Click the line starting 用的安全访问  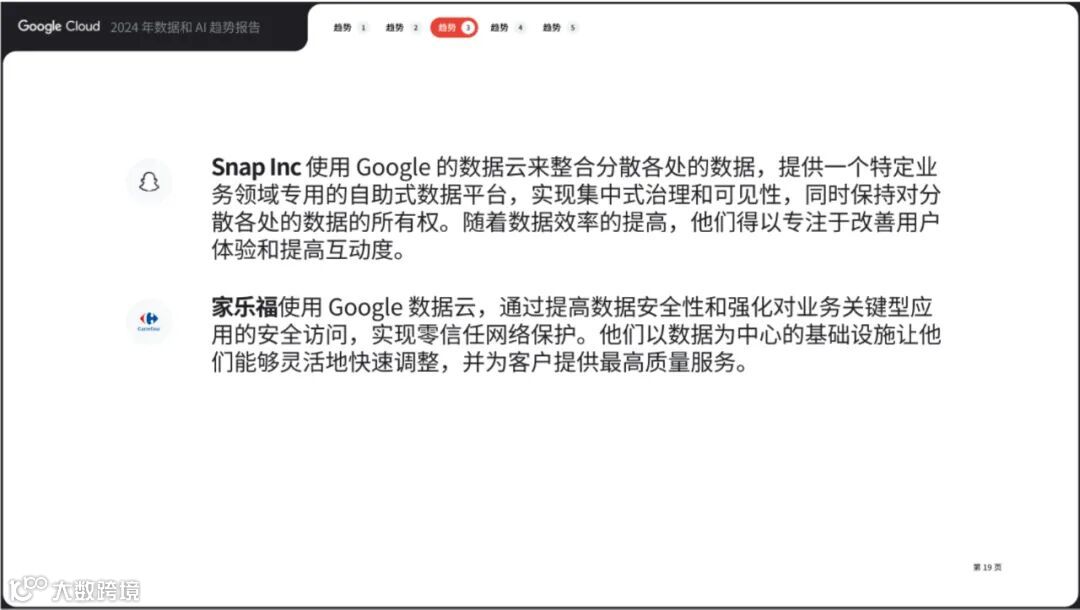(x=576, y=335)
